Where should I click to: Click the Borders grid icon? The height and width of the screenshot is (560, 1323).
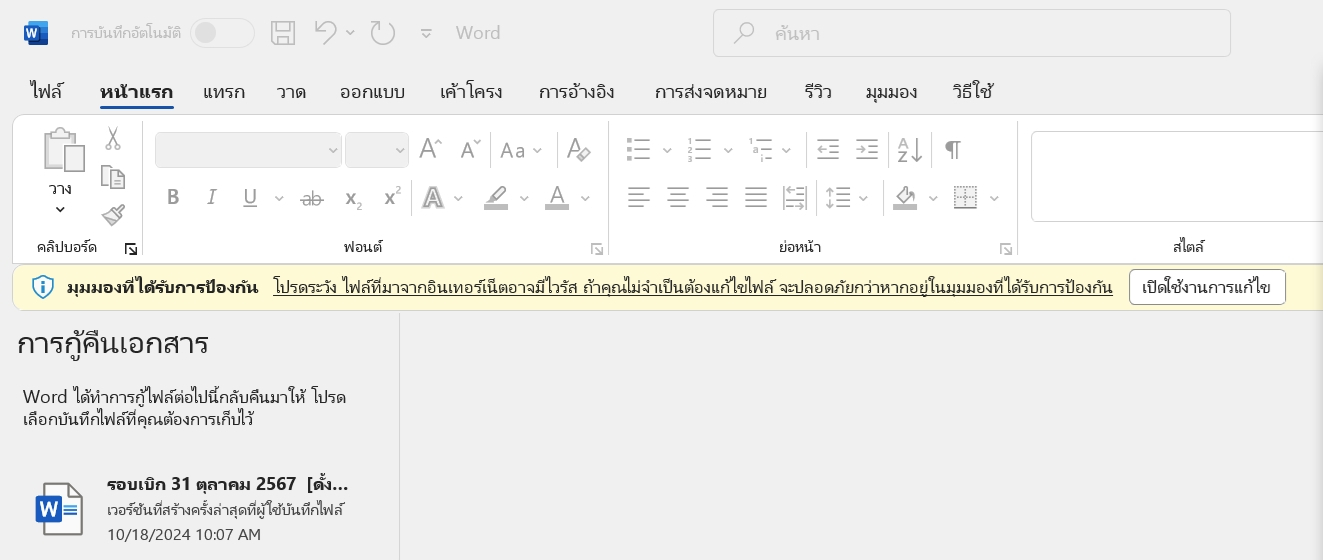coord(965,198)
